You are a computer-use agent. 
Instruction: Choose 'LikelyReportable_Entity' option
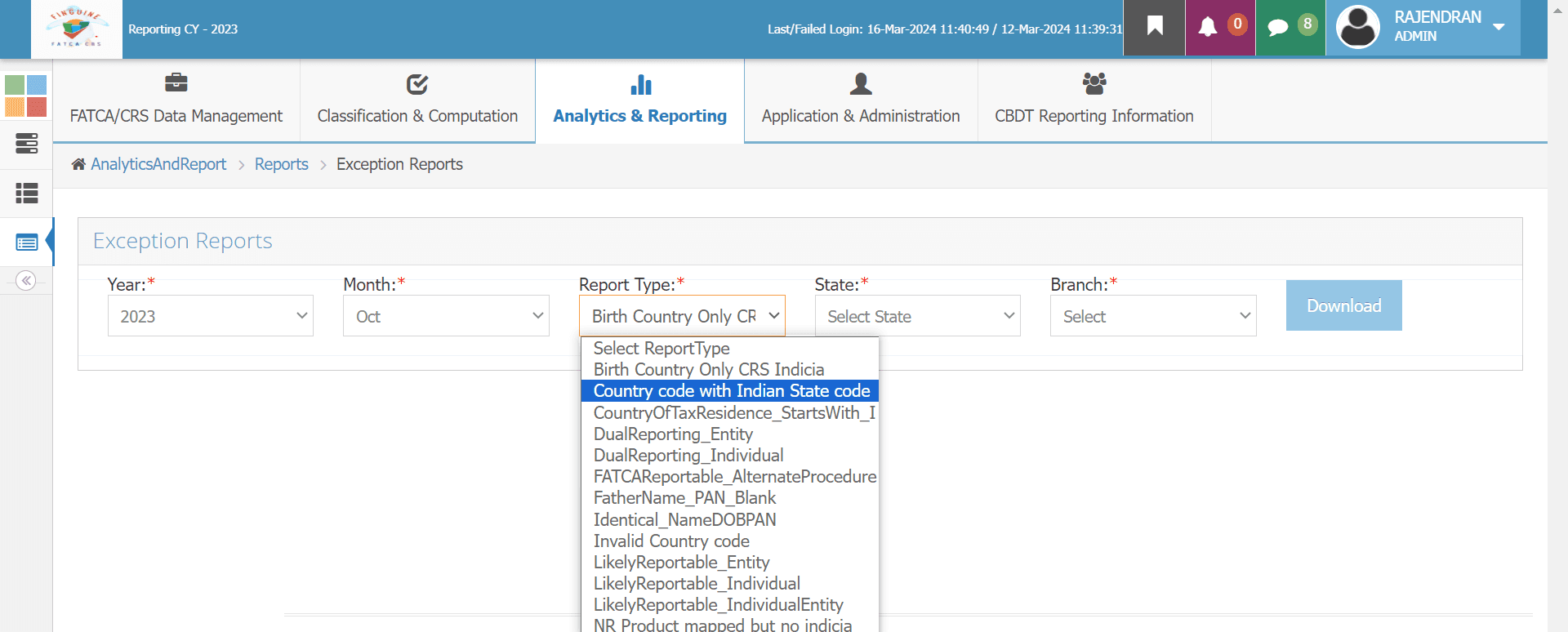click(729, 563)
